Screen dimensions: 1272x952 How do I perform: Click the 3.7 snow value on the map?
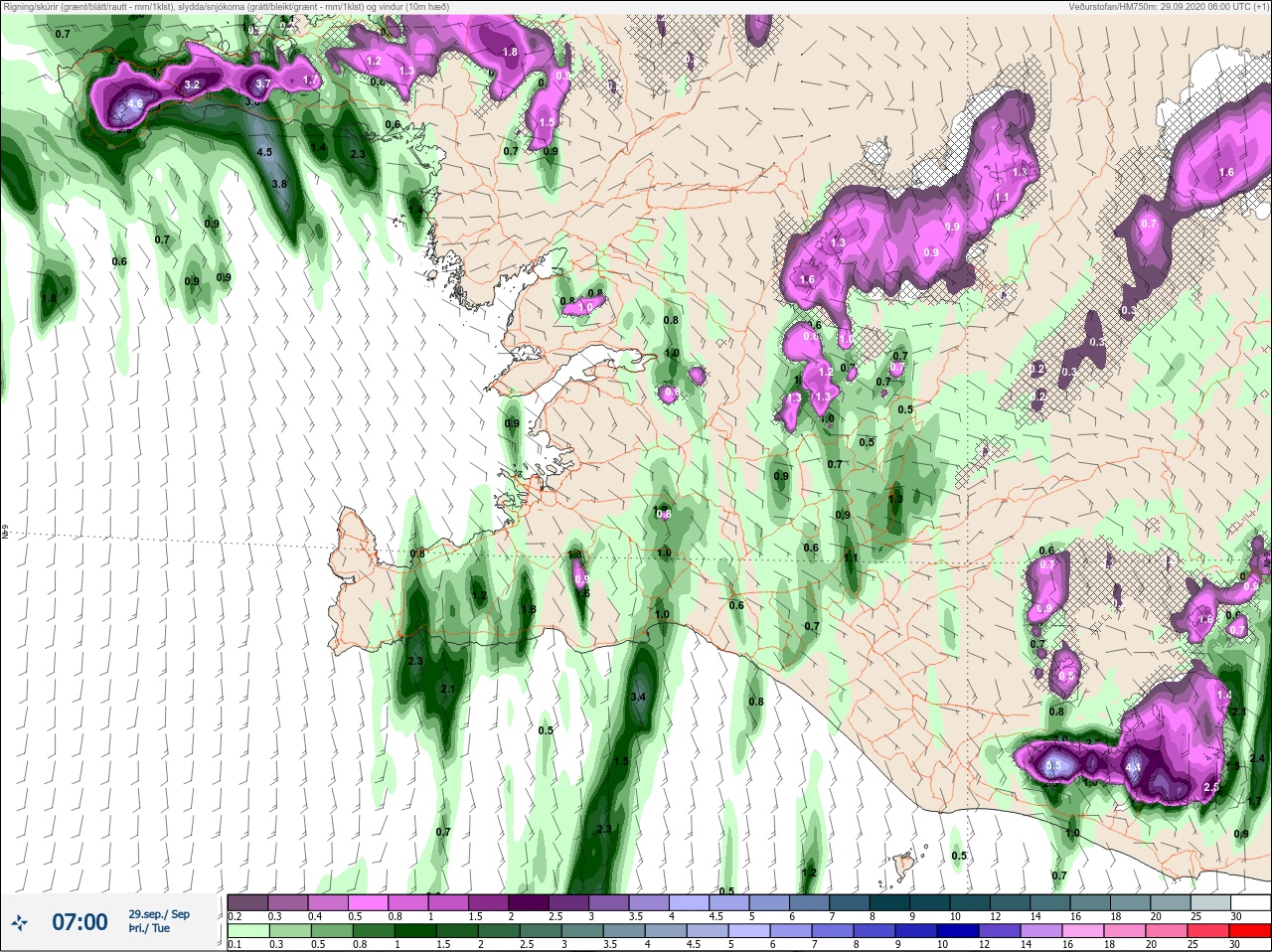262,85
